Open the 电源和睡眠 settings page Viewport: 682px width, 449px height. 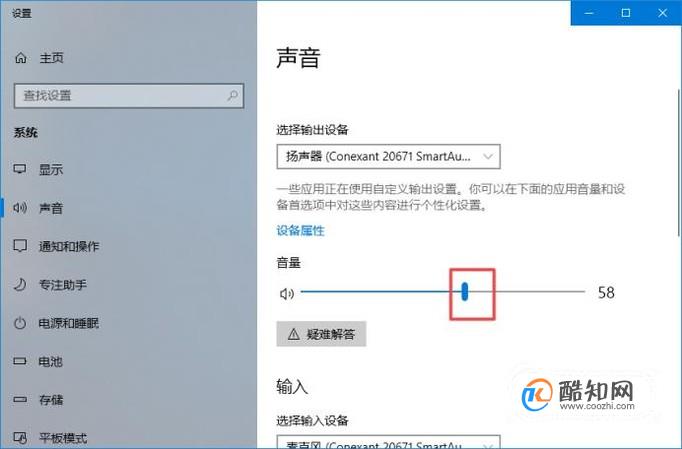tap(69, 323)
